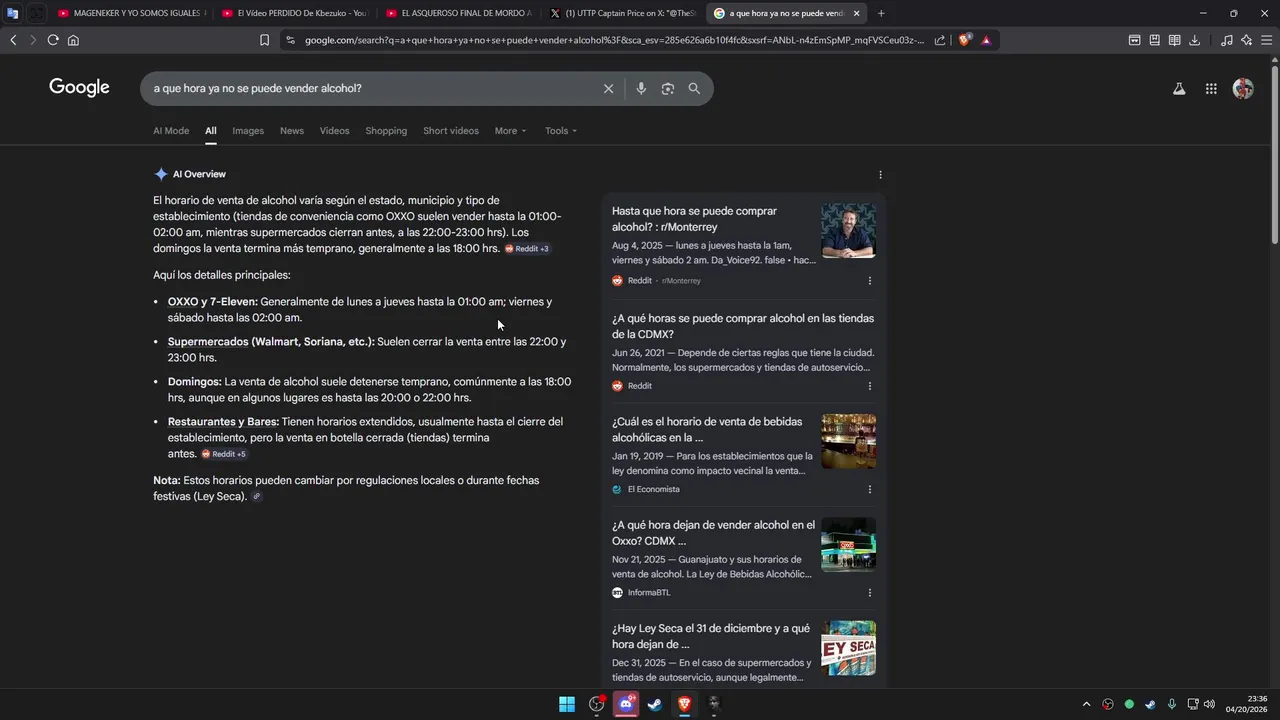Open the Reddit +5 source chip

point(224,454)
